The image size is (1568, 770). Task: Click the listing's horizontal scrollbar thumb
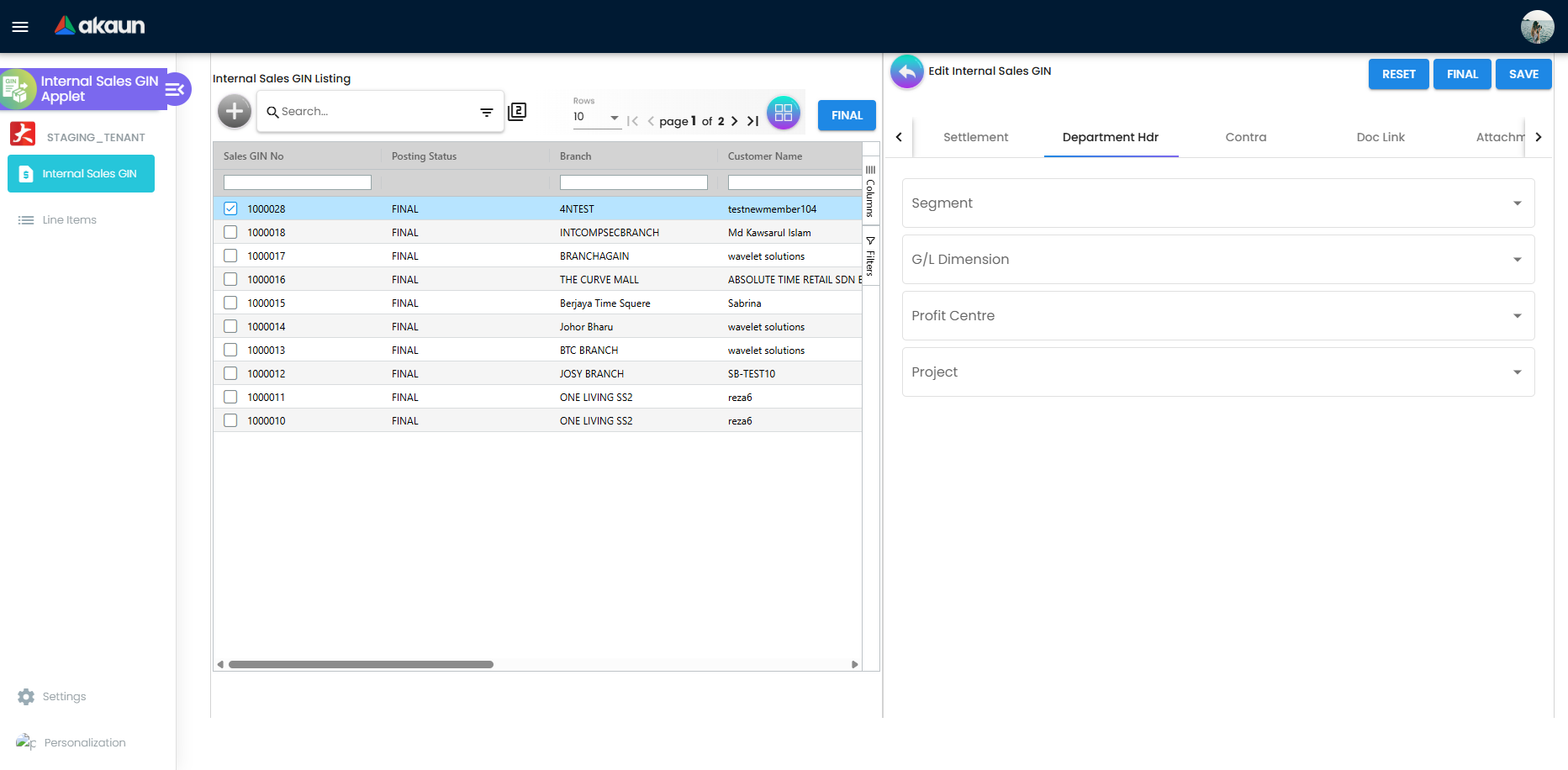tap(361, 664)
